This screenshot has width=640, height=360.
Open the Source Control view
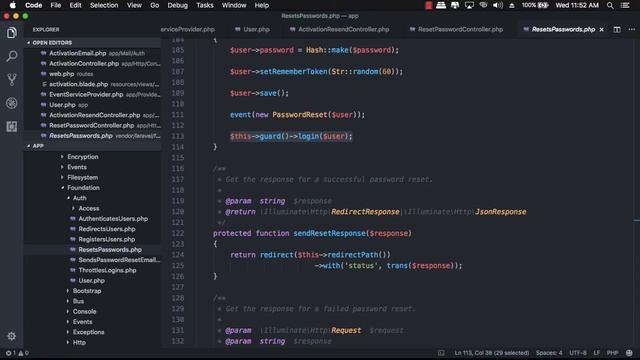tap(11, 79)
